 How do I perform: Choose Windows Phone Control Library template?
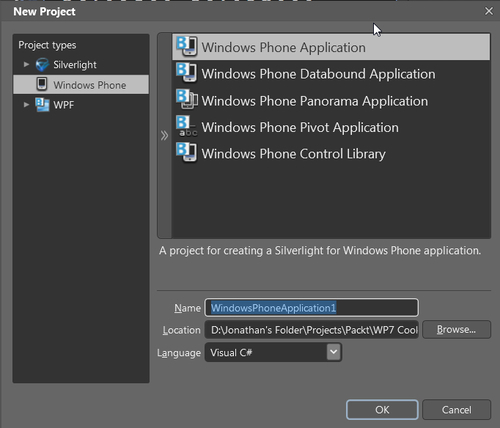[331, 154]
